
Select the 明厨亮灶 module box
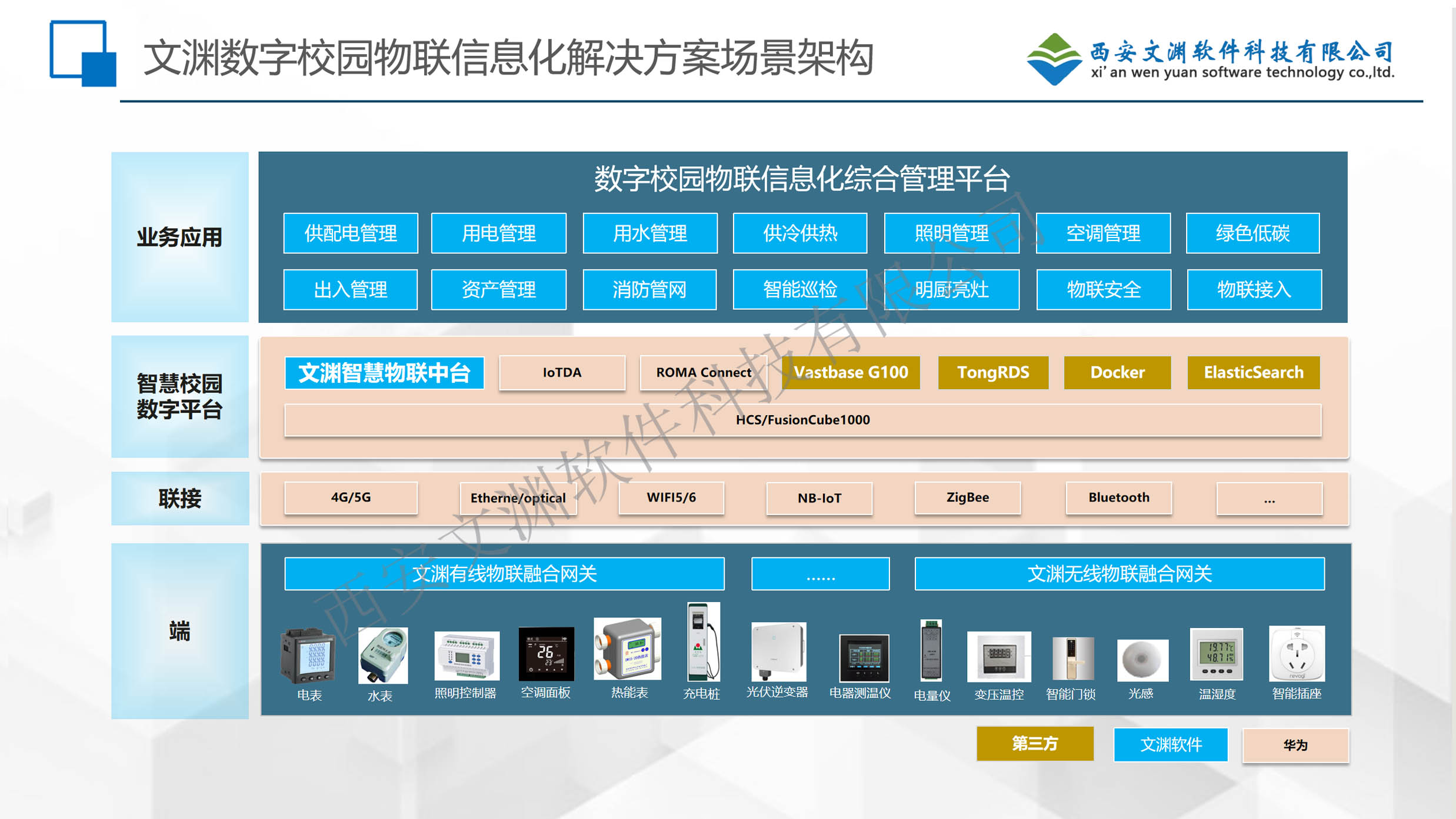[x=952, y=289]
